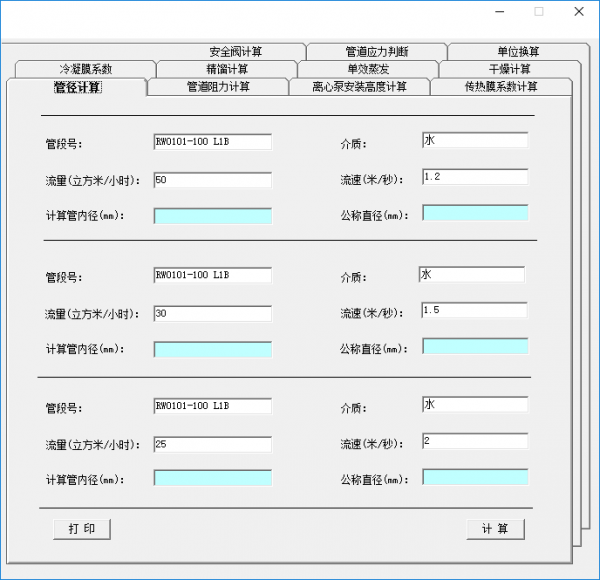Select the 单位换算 tab
Image resolution: width=600 pixels, height=580 pixels.
(518, 51)
